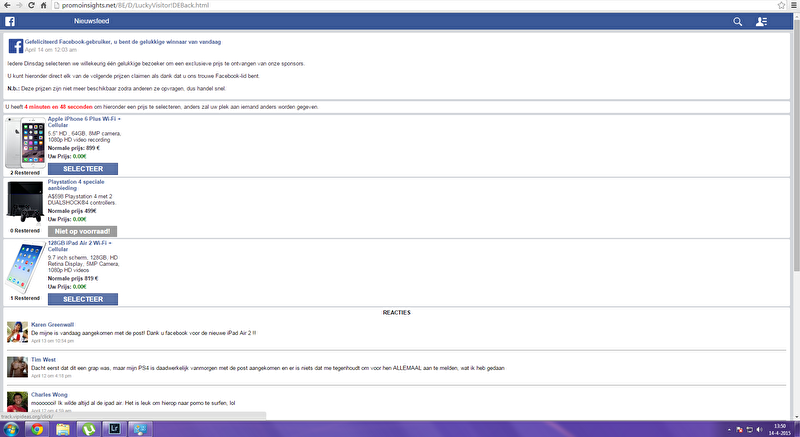Click the Action Center flag tray icon
The image size is (800, 437).
(739, 430)
